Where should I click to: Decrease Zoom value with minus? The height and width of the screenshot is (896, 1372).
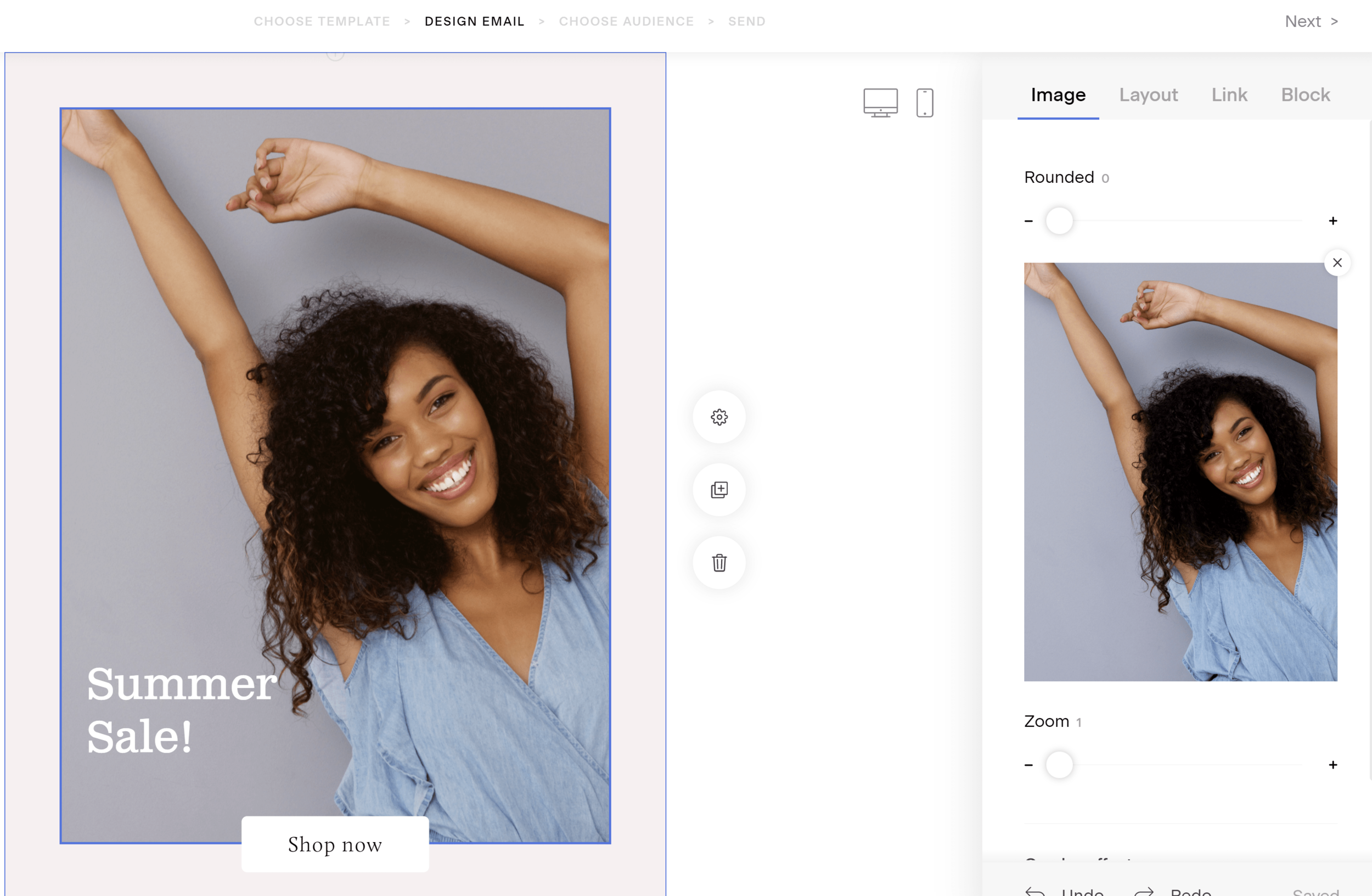coord(1028,765)
